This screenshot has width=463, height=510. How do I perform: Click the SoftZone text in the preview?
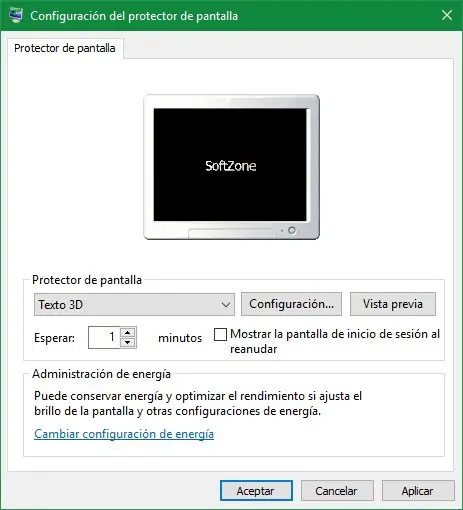click(x=231, y=166)
